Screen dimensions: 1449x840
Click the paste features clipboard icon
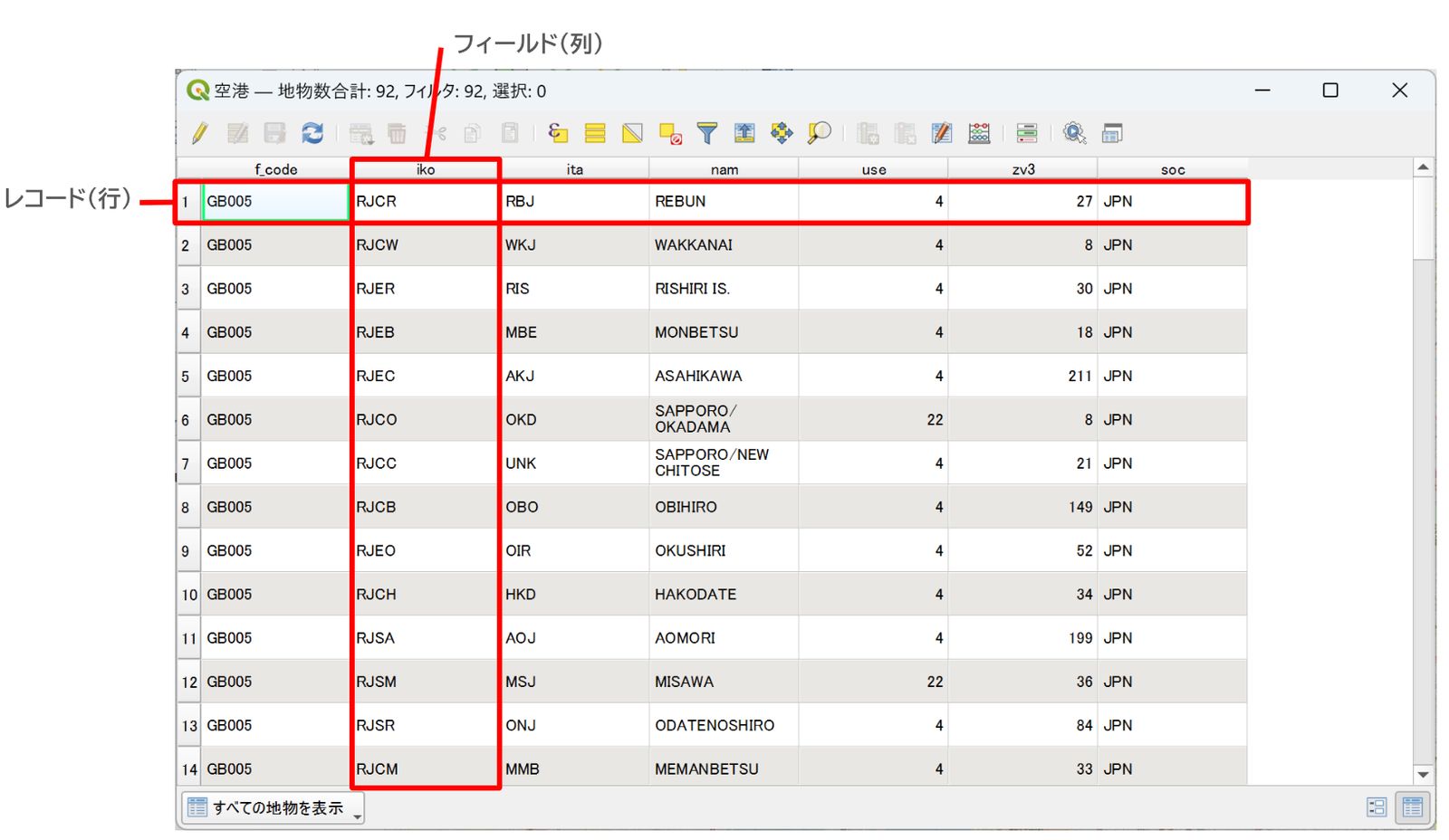[510, 134]
